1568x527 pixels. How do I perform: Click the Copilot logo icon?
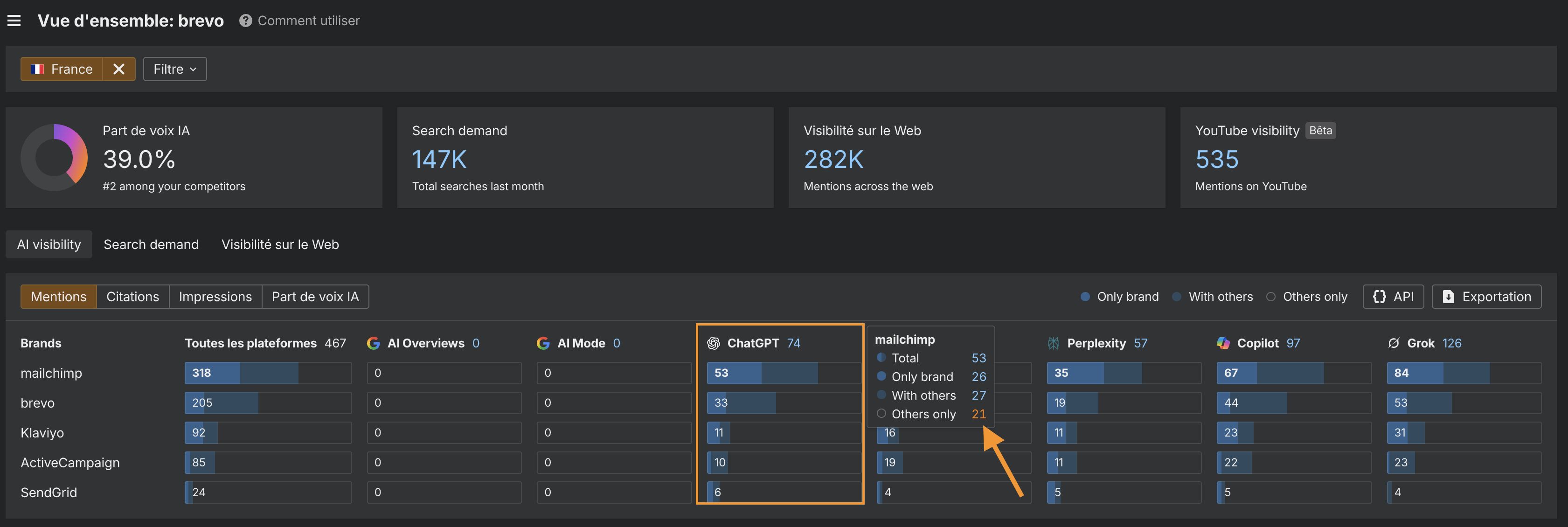(x=1223, y=343)
